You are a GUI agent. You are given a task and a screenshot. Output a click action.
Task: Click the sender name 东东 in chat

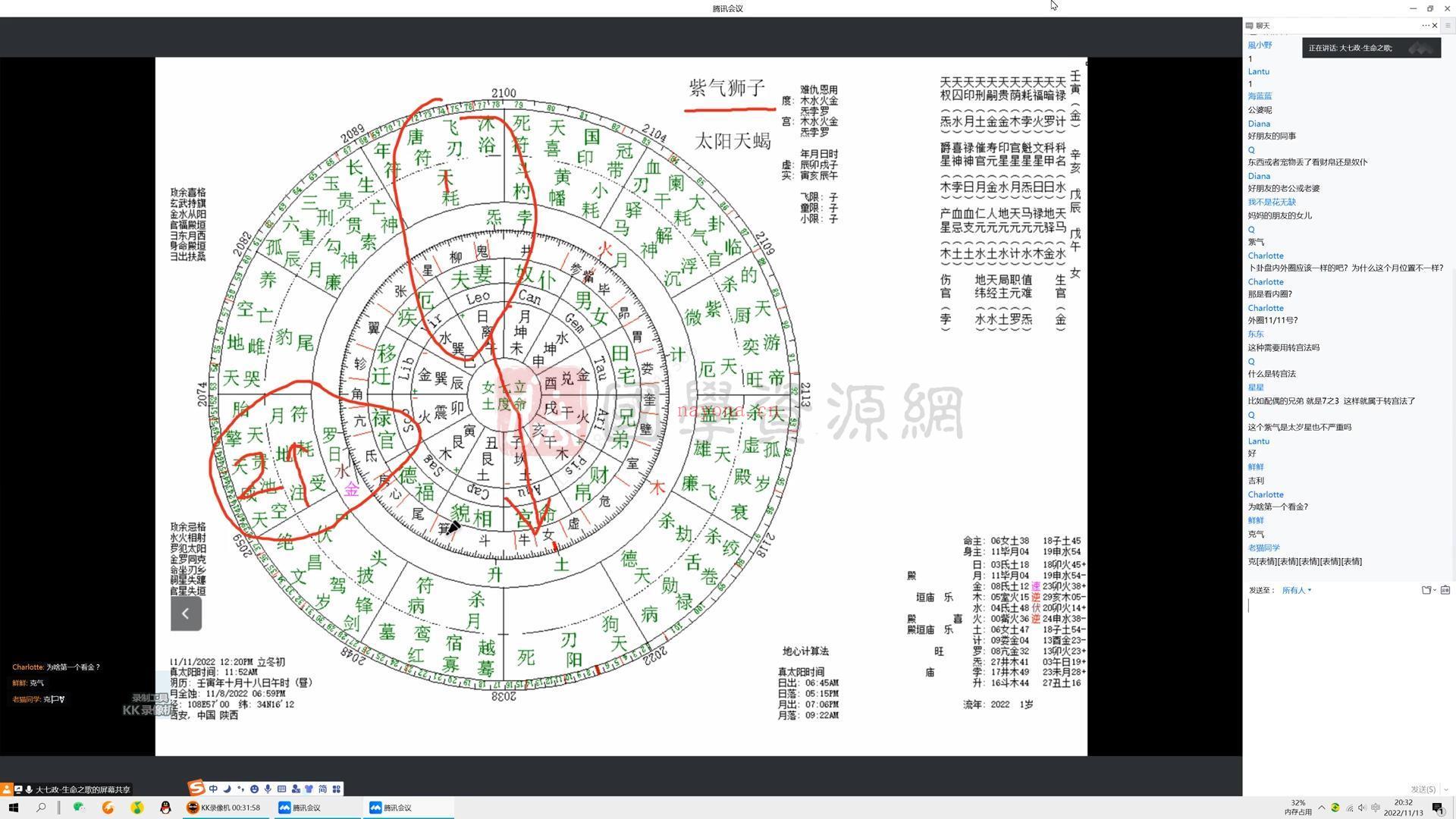(x=1256, y=334)
